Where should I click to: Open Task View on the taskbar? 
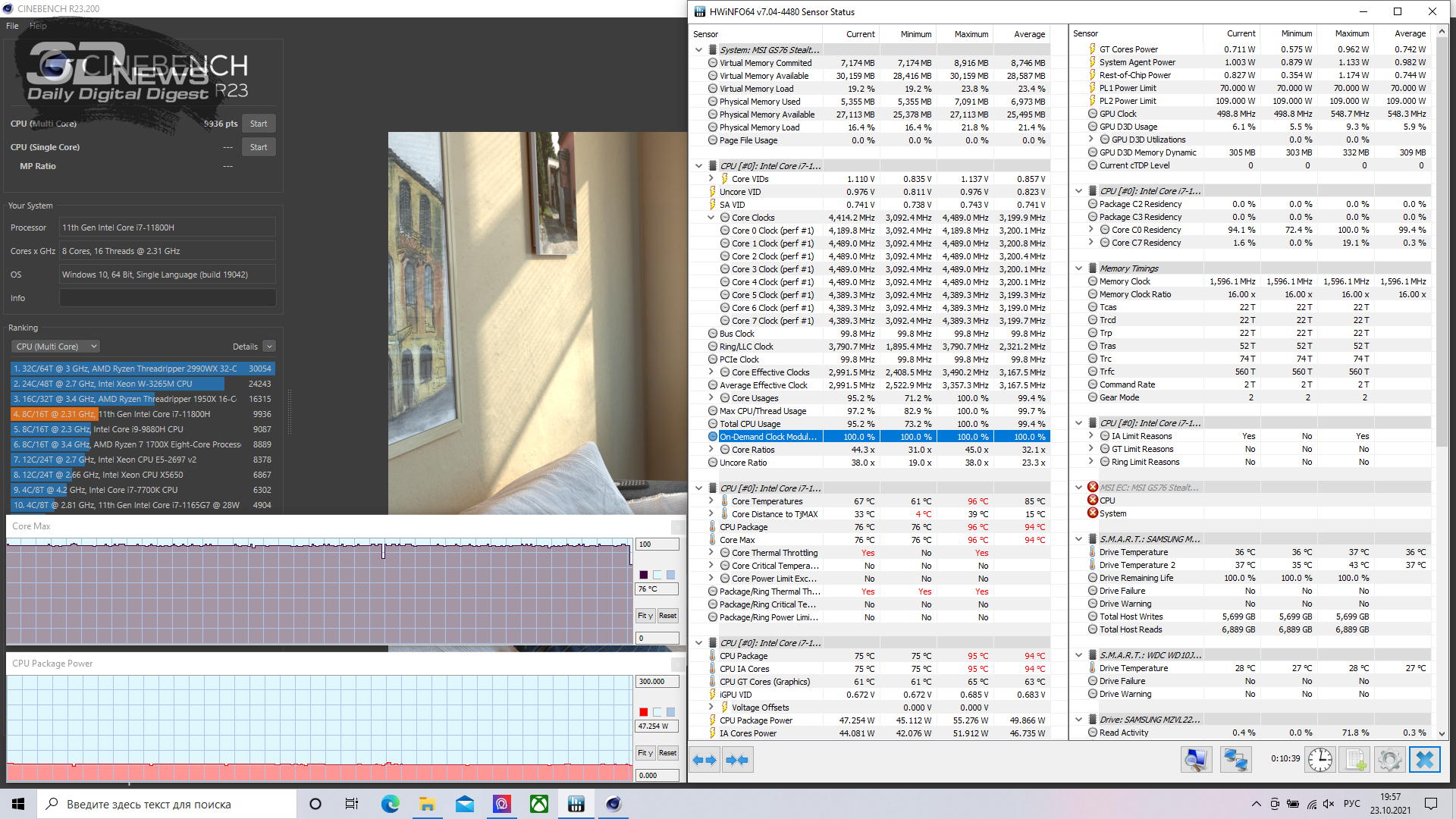click(x=351, y=804)
